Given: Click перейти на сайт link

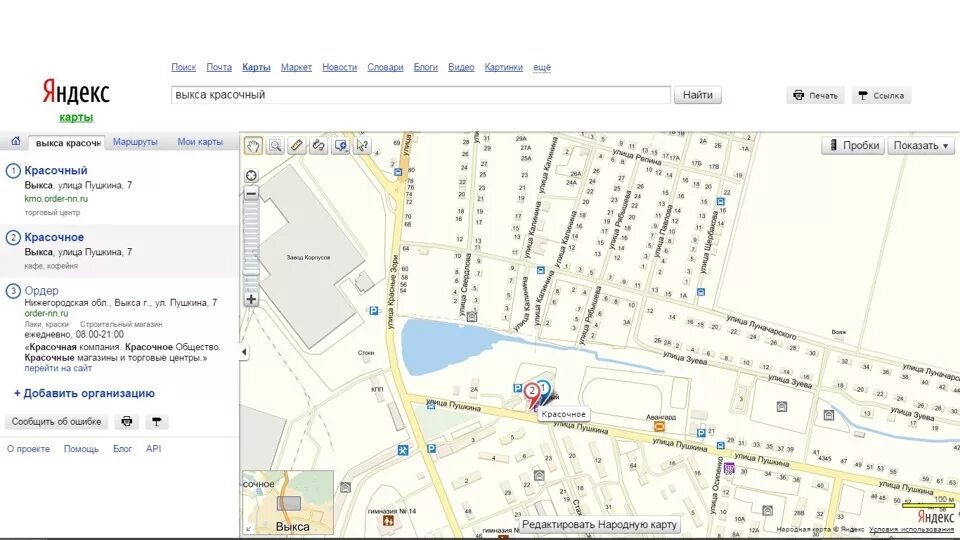Looking at the screenshot, I should (x=58, y=369).
